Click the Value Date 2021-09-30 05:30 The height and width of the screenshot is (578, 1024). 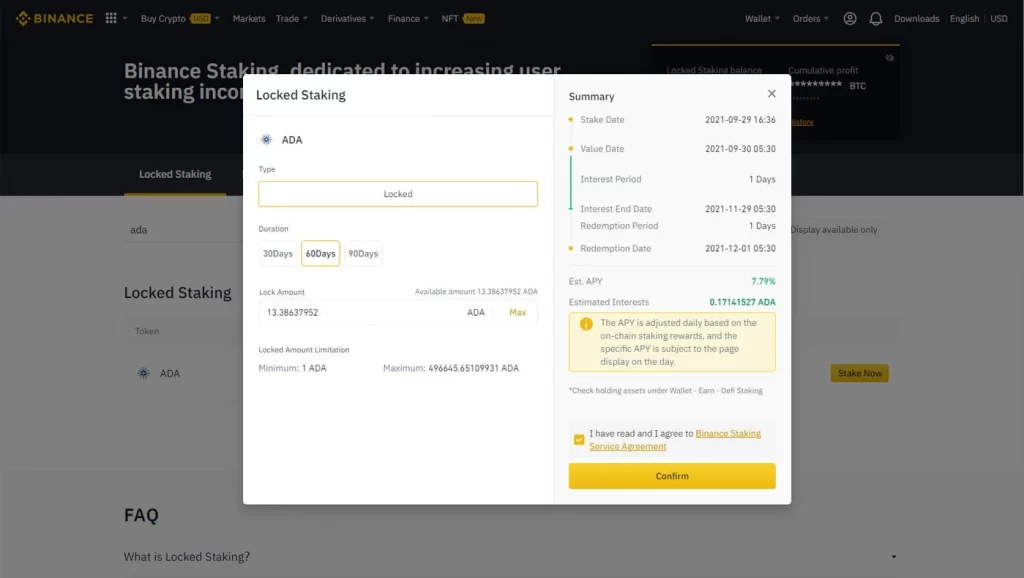click(740, 149)
